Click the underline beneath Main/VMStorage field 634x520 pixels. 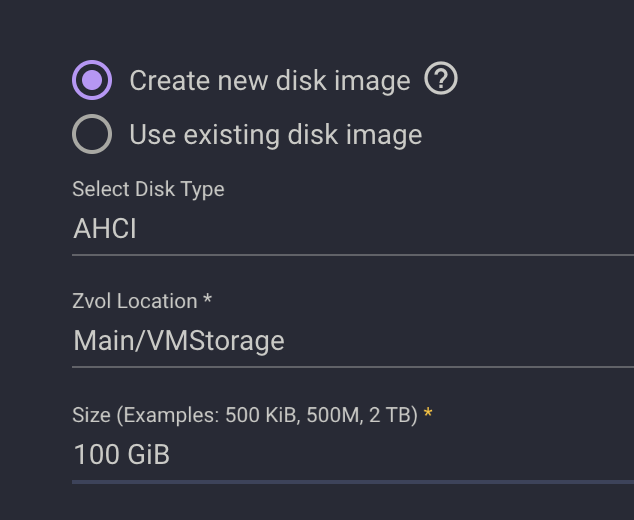[350, 367]
